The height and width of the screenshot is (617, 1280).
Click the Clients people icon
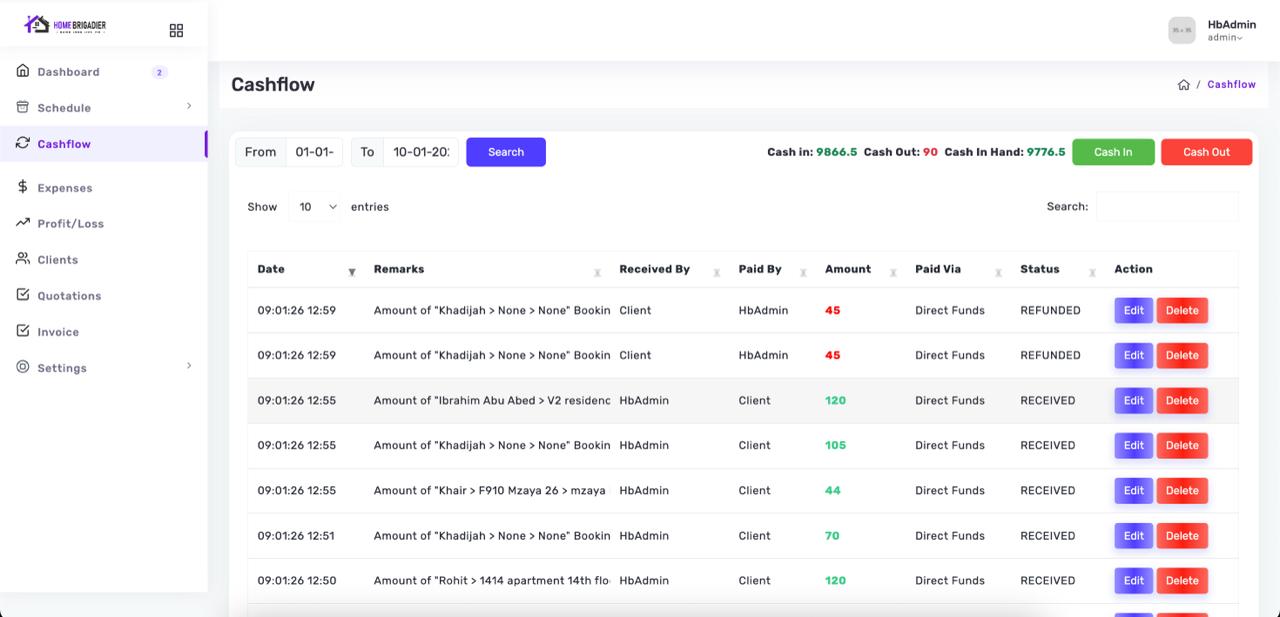(x=23, y=259)
